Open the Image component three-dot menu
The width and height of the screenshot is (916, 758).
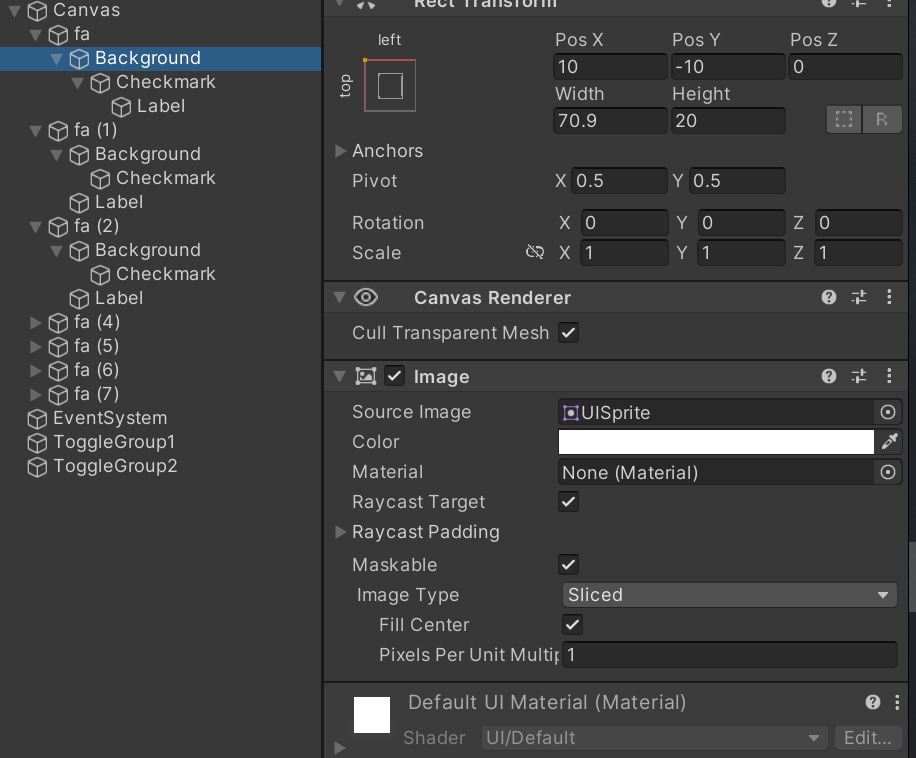(890, 376)
